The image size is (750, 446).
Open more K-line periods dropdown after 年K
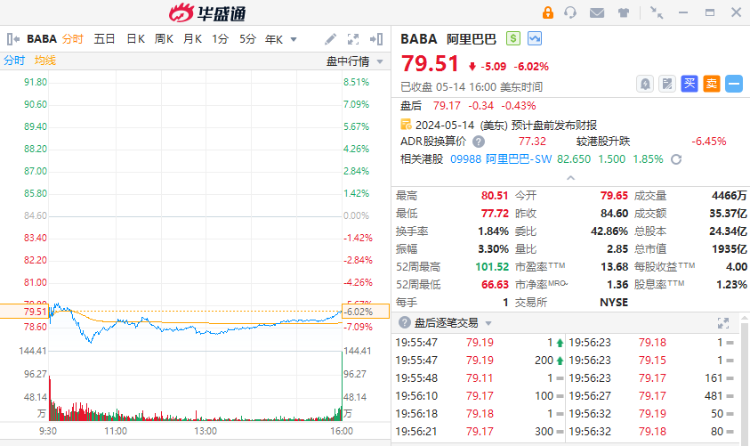(294, 39)
